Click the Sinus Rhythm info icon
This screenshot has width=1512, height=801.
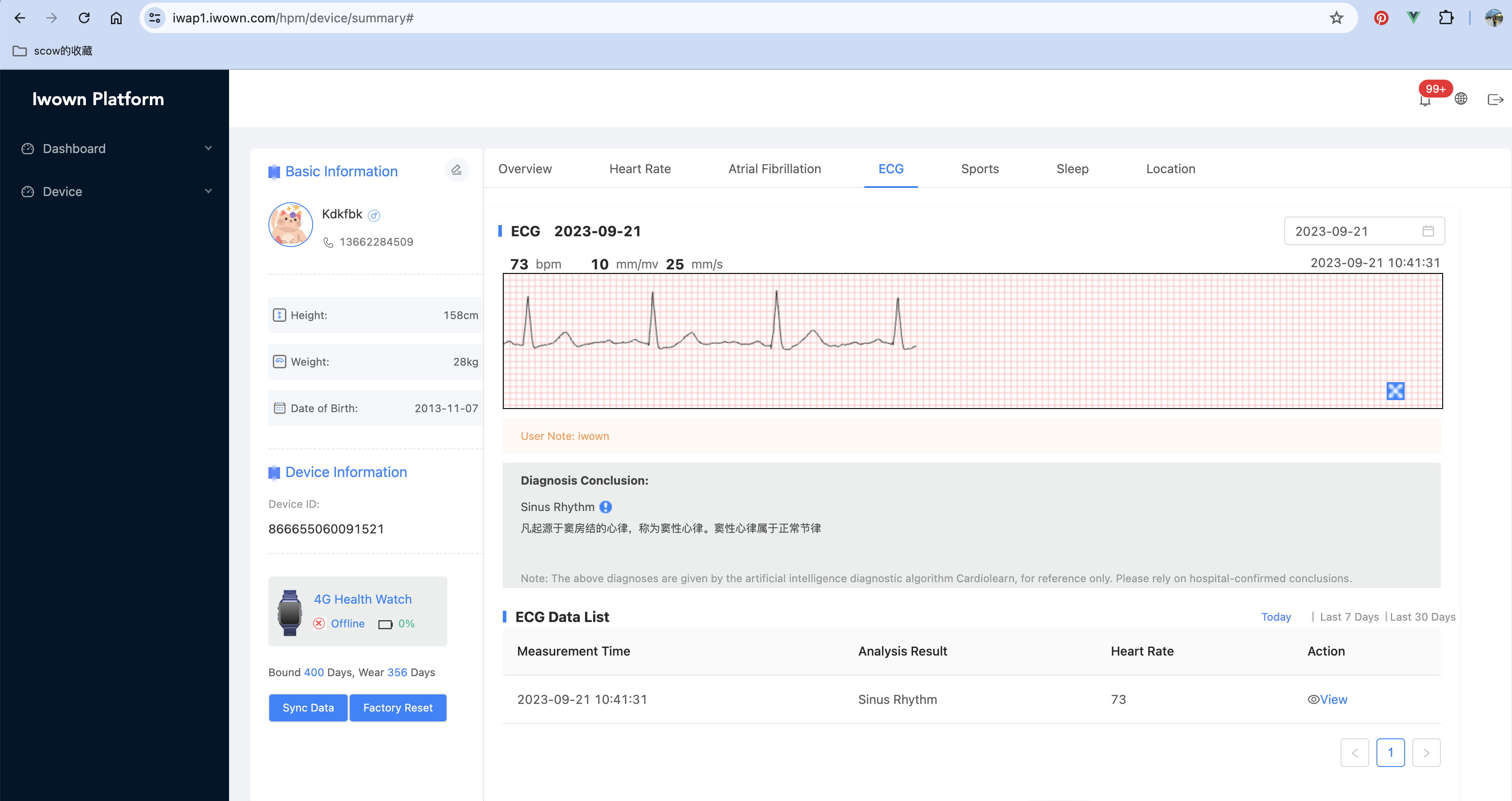[x=606, y=507]
